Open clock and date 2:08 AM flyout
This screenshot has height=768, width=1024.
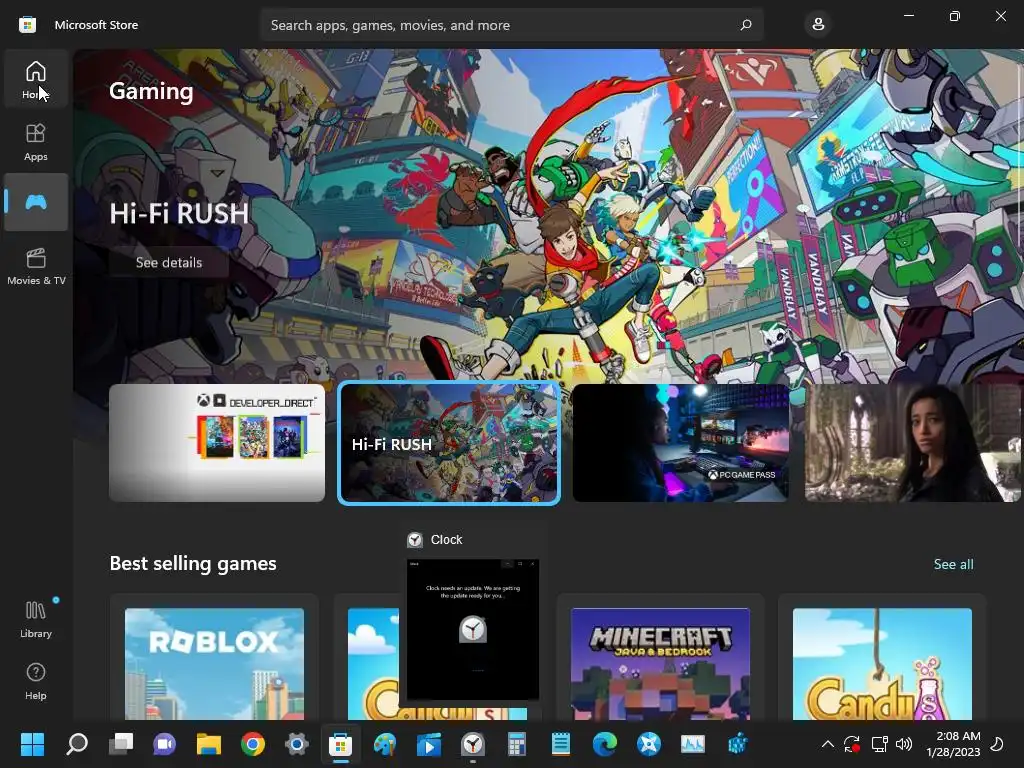[953, 744]
